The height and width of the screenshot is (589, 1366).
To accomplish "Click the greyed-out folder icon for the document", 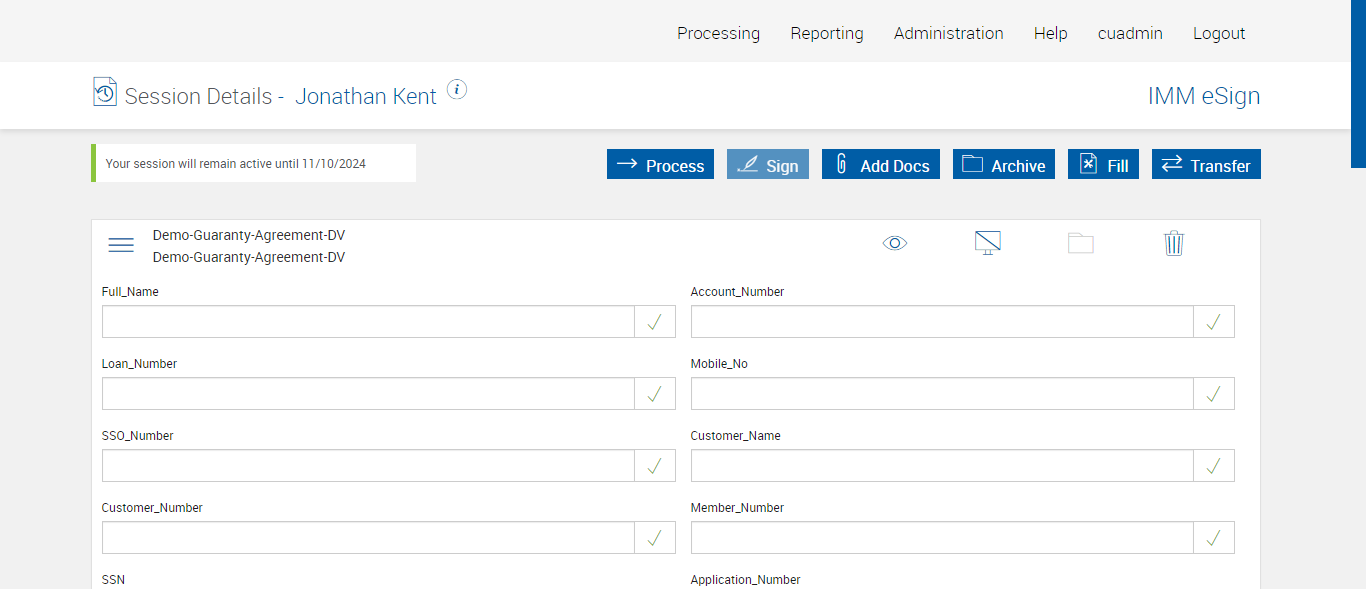I will click(1081, 243).
